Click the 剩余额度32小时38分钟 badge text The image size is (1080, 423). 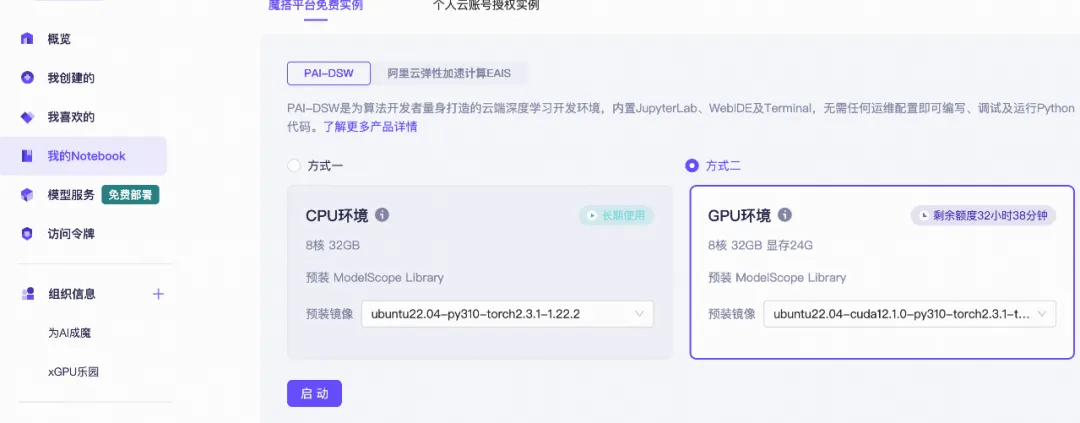pyautogui.click(x=990, y=216)
